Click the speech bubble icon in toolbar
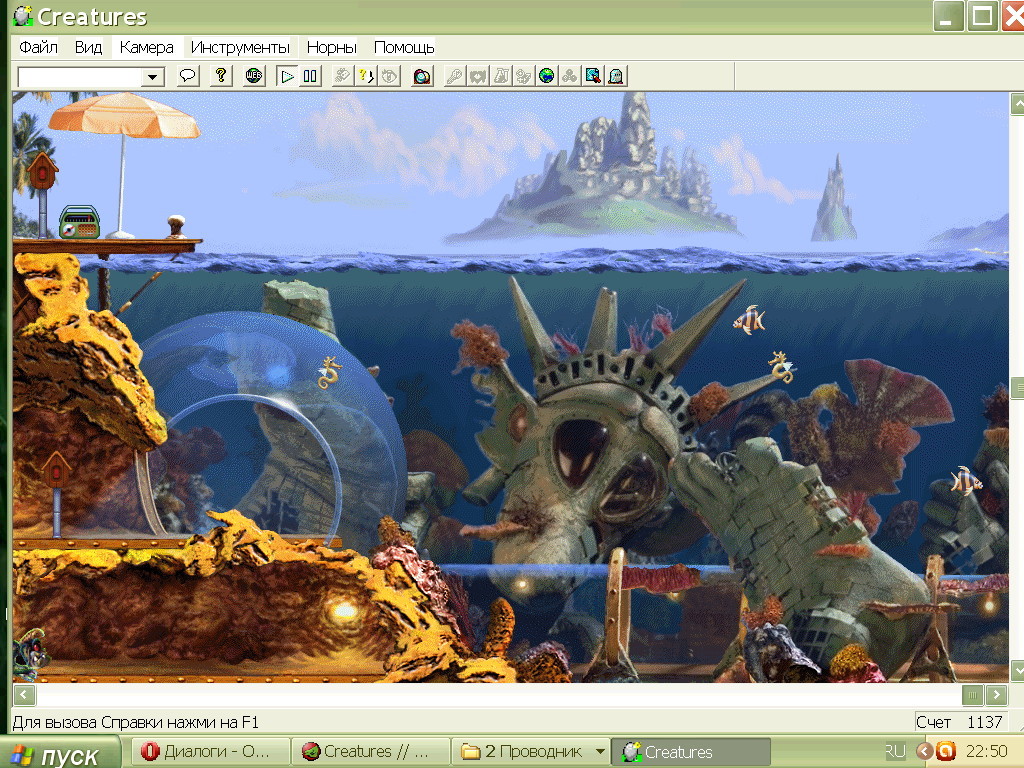 [x=187, y=76]
